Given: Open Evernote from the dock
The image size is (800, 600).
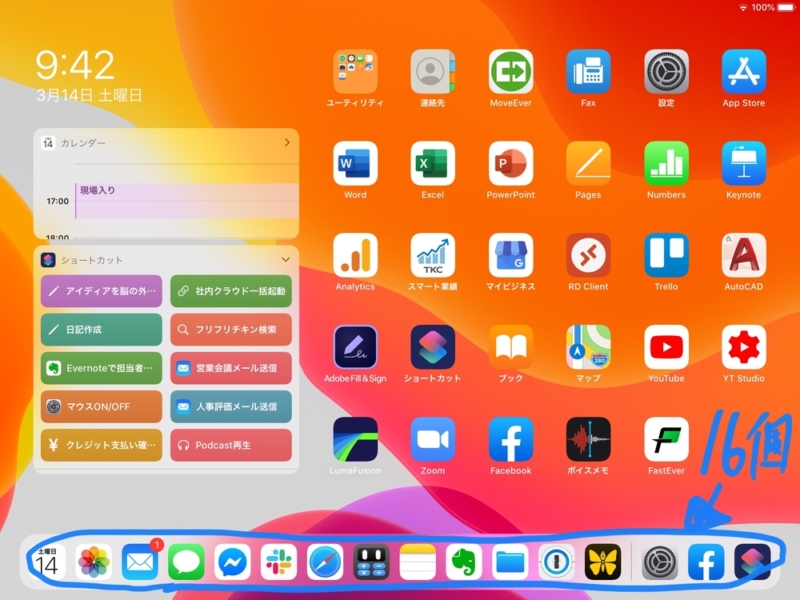Looking at the screenshot, I should tap(464, 562).
